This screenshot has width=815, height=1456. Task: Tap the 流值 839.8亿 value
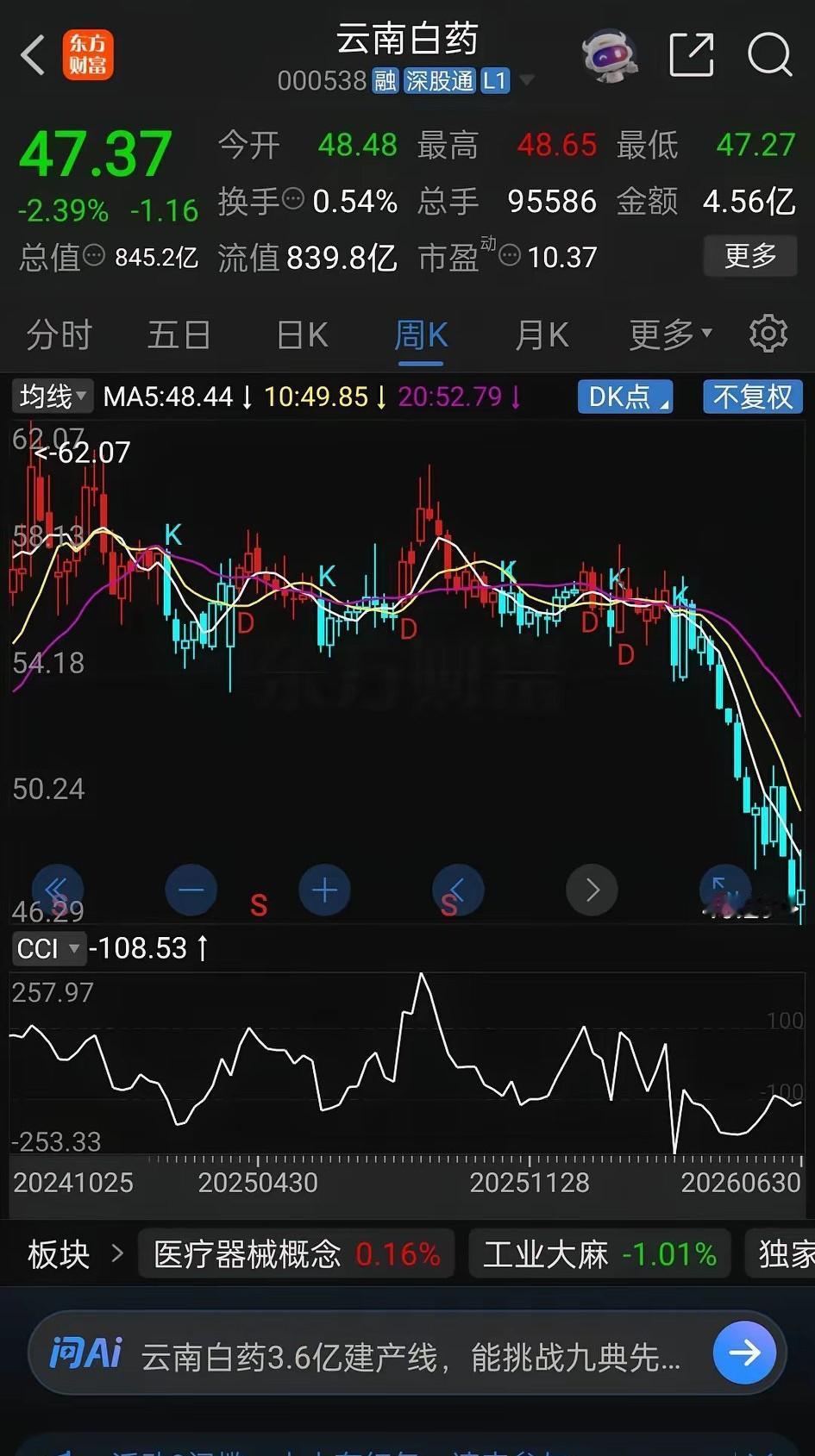(x=342, y=256)
